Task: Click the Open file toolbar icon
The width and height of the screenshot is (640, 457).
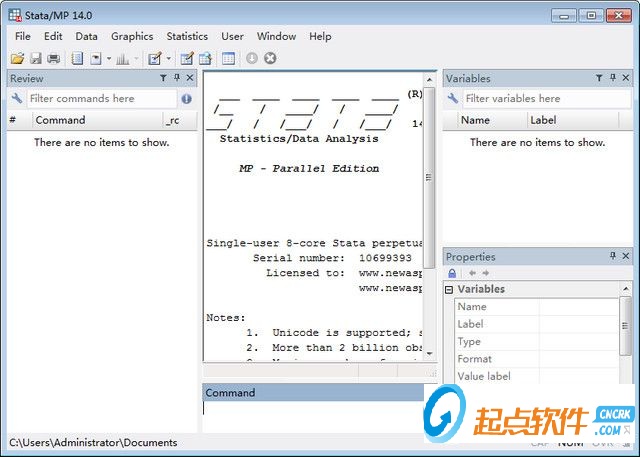Action: tap(17, 59)
